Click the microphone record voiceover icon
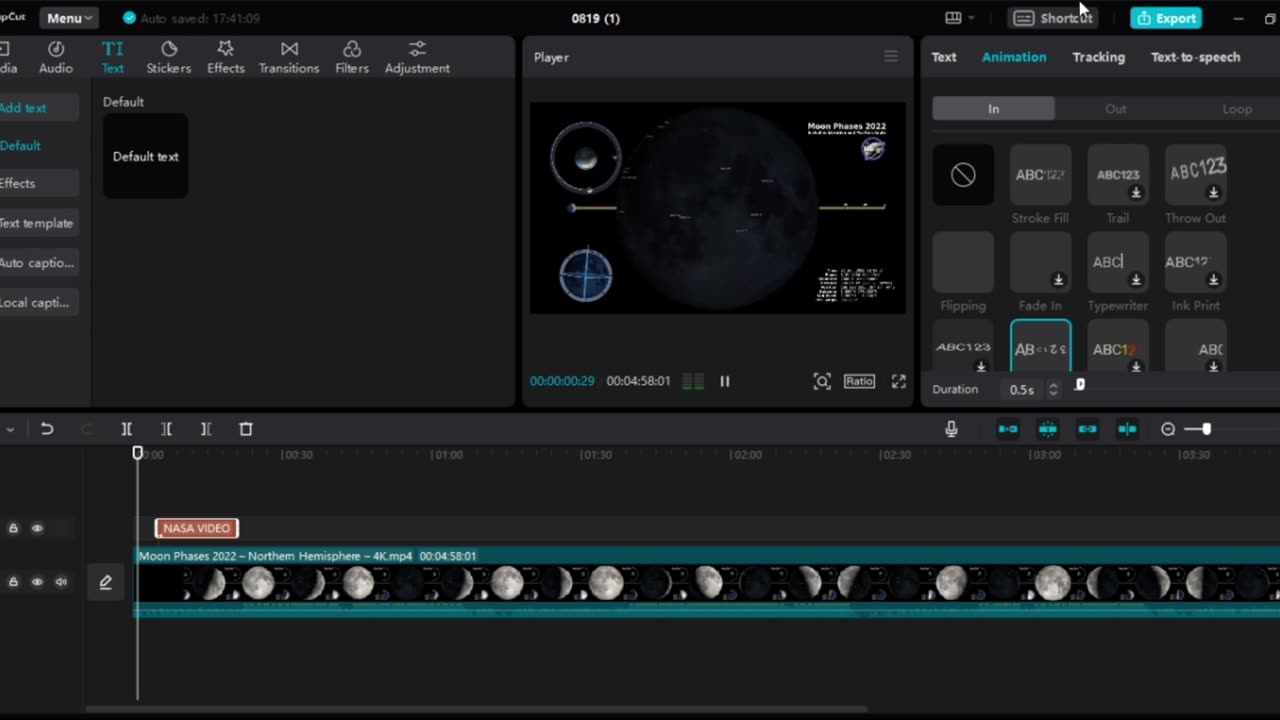This screenshot has width=1280, height=720. tap(951, 429)
